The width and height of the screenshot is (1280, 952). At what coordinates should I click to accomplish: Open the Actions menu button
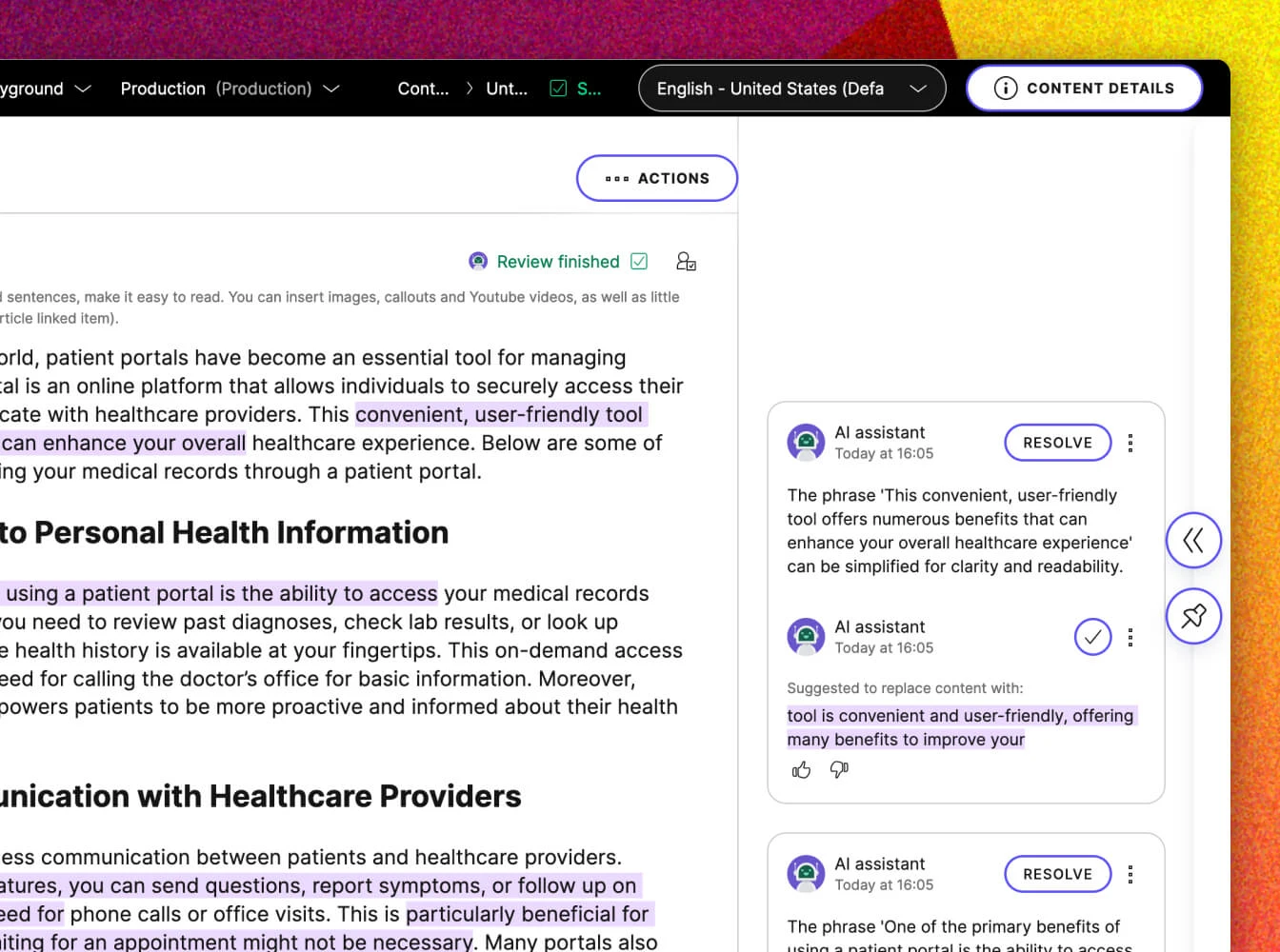pyautogui.click(x=656, y=178)
